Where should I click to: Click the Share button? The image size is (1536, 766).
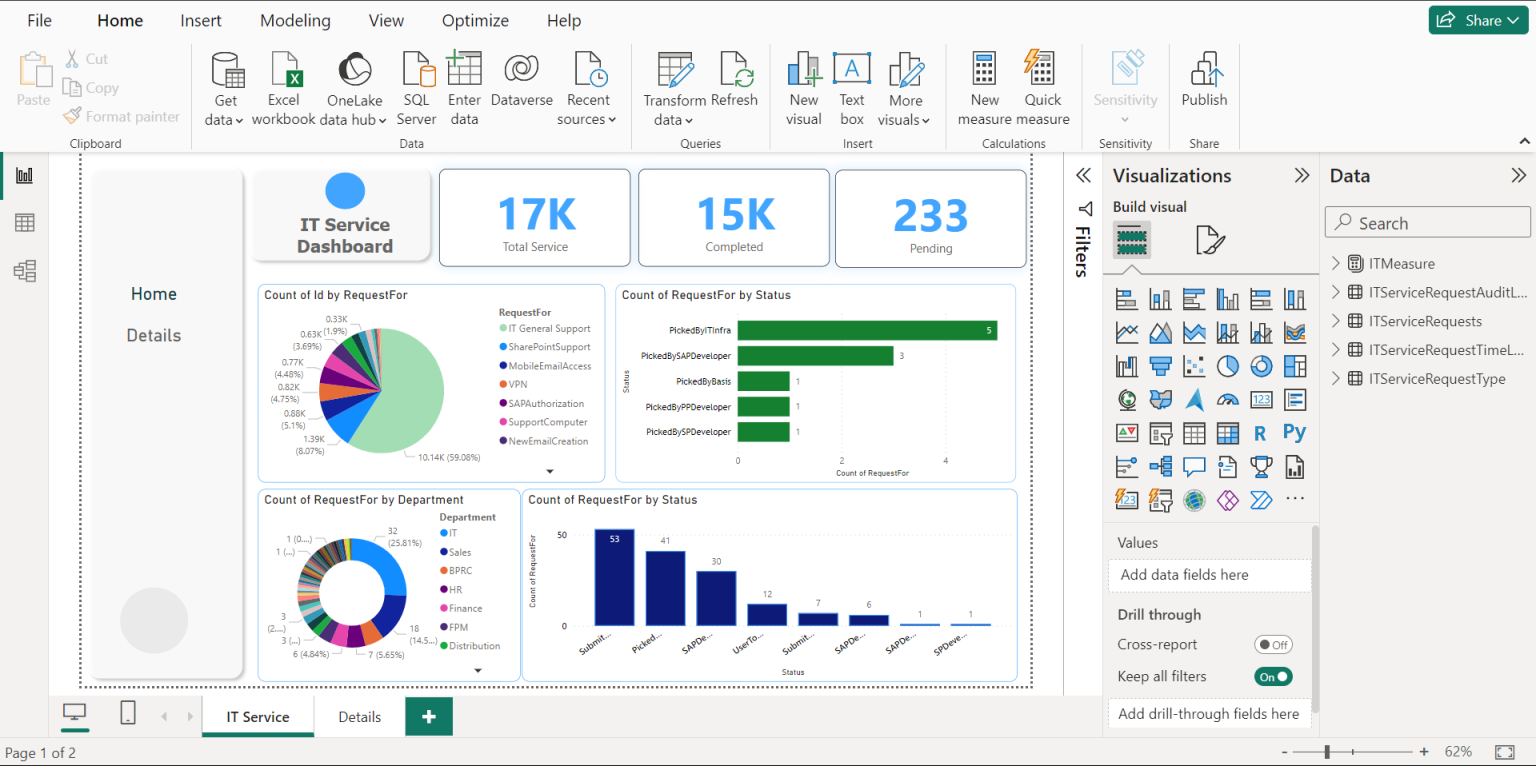pyautogui.click(x=1477, y=19)
